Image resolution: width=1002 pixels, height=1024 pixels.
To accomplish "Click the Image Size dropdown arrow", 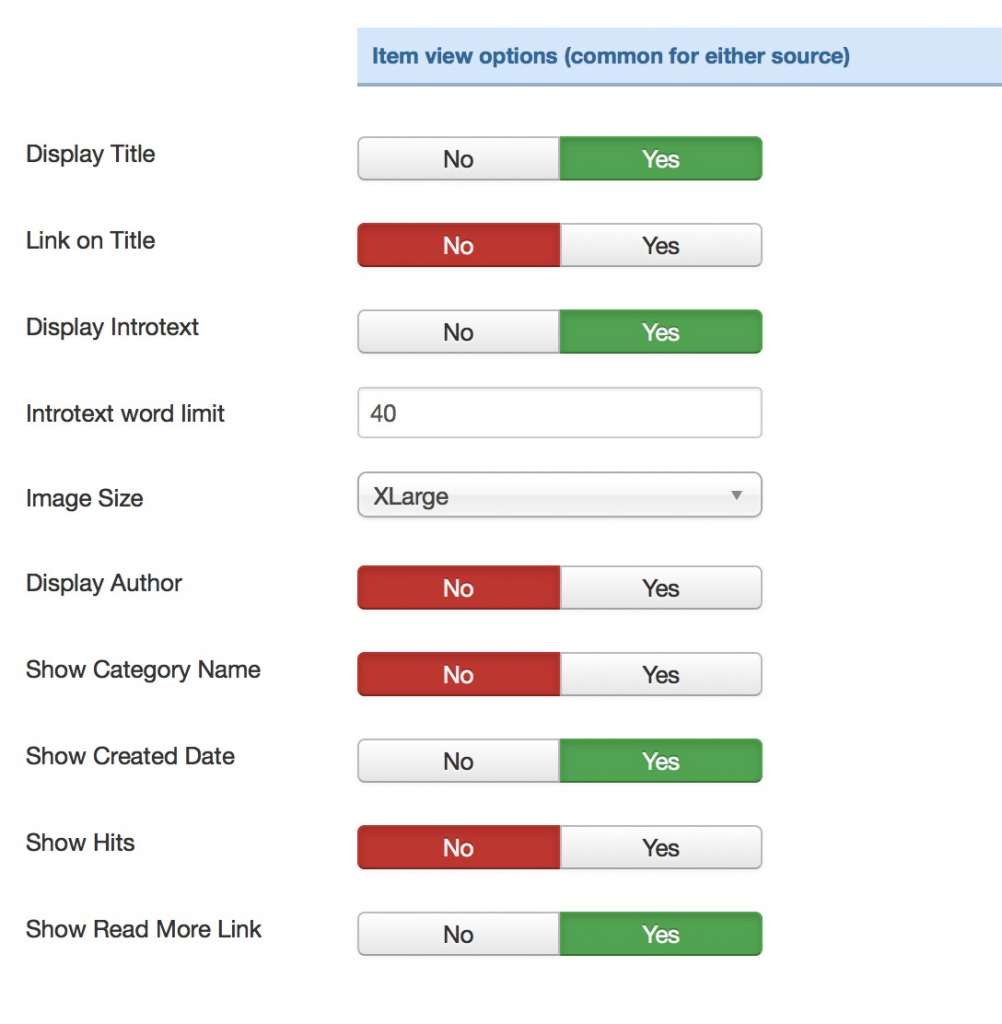I will pyautogui.click(x=737, y=495).
